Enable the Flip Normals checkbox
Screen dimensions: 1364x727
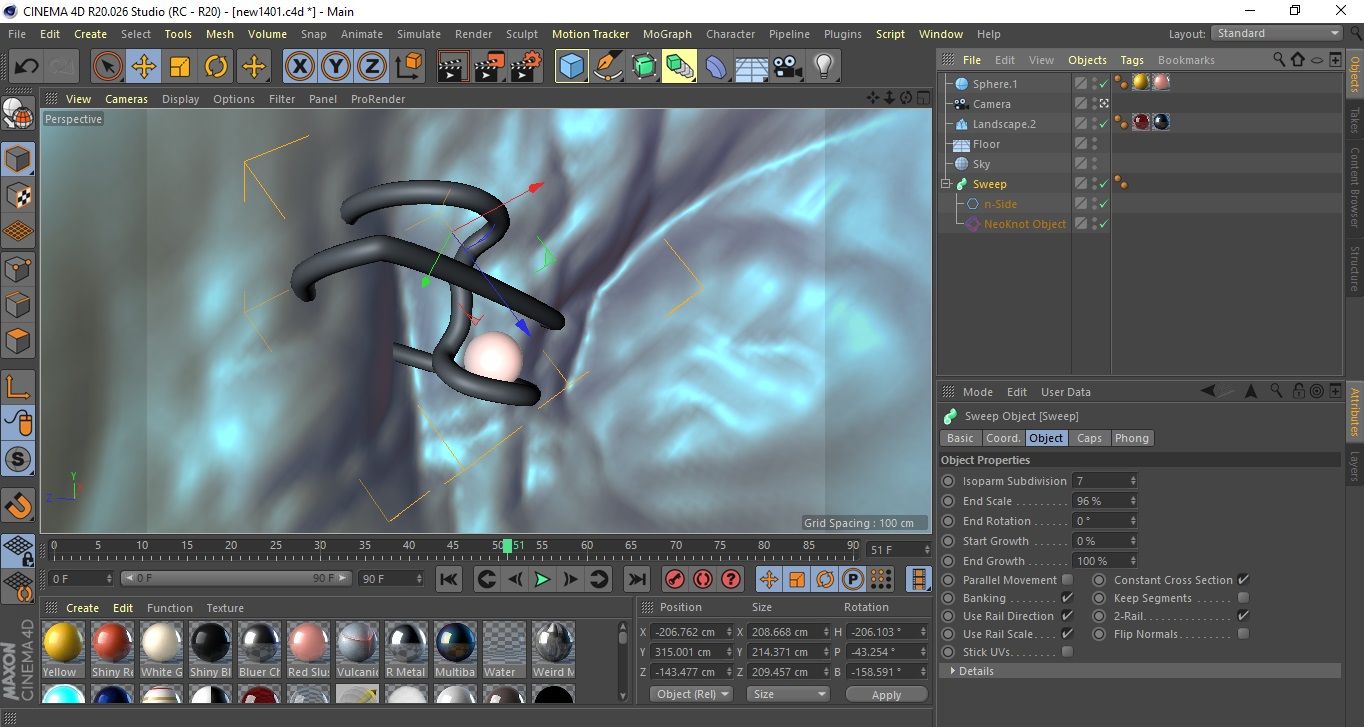point(1243,634)
